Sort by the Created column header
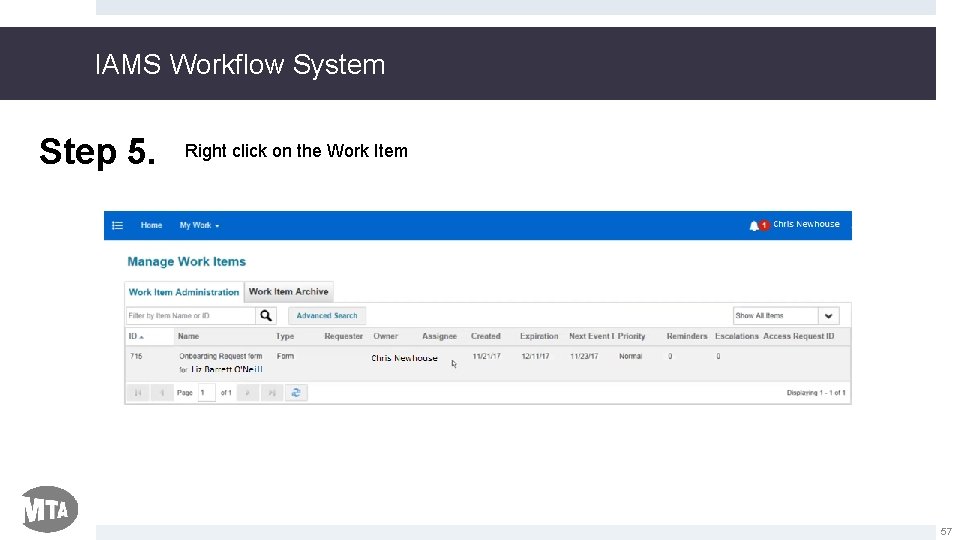Viewport: 960px width, 540px height. 486,336
